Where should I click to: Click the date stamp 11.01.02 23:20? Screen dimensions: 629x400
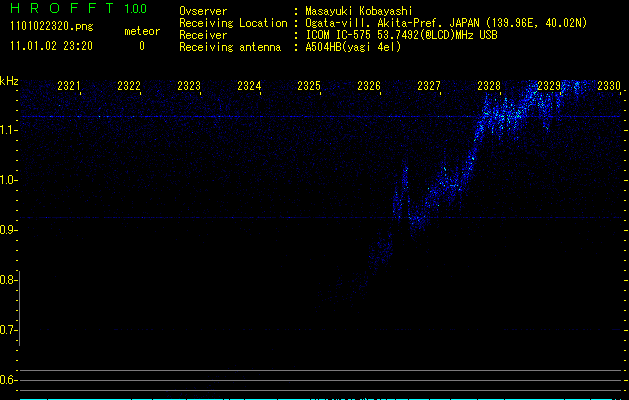pyautogui.click(x=51, y=46)
